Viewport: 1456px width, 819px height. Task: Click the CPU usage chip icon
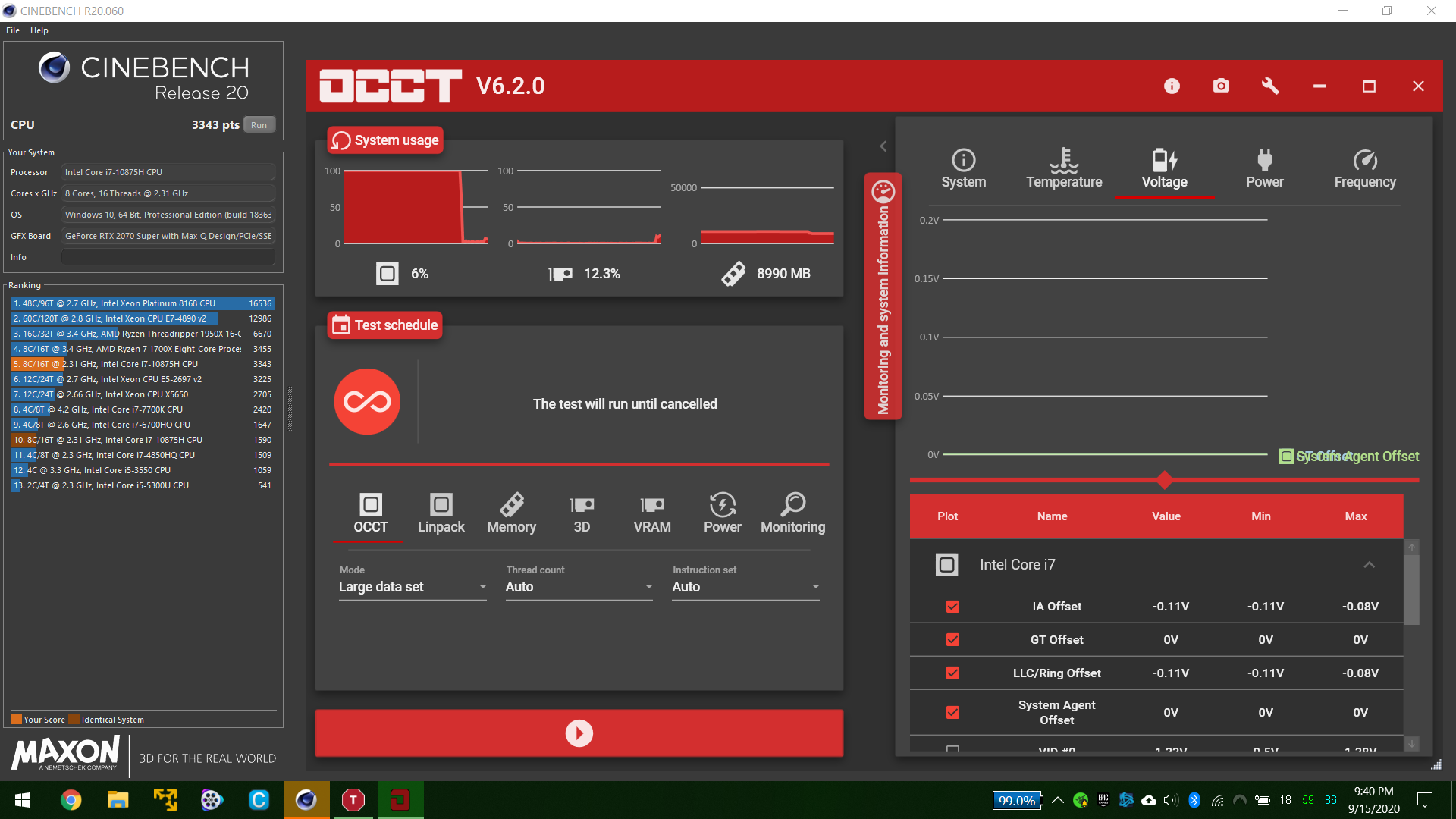pyautogui.click(x=387, y=274)
